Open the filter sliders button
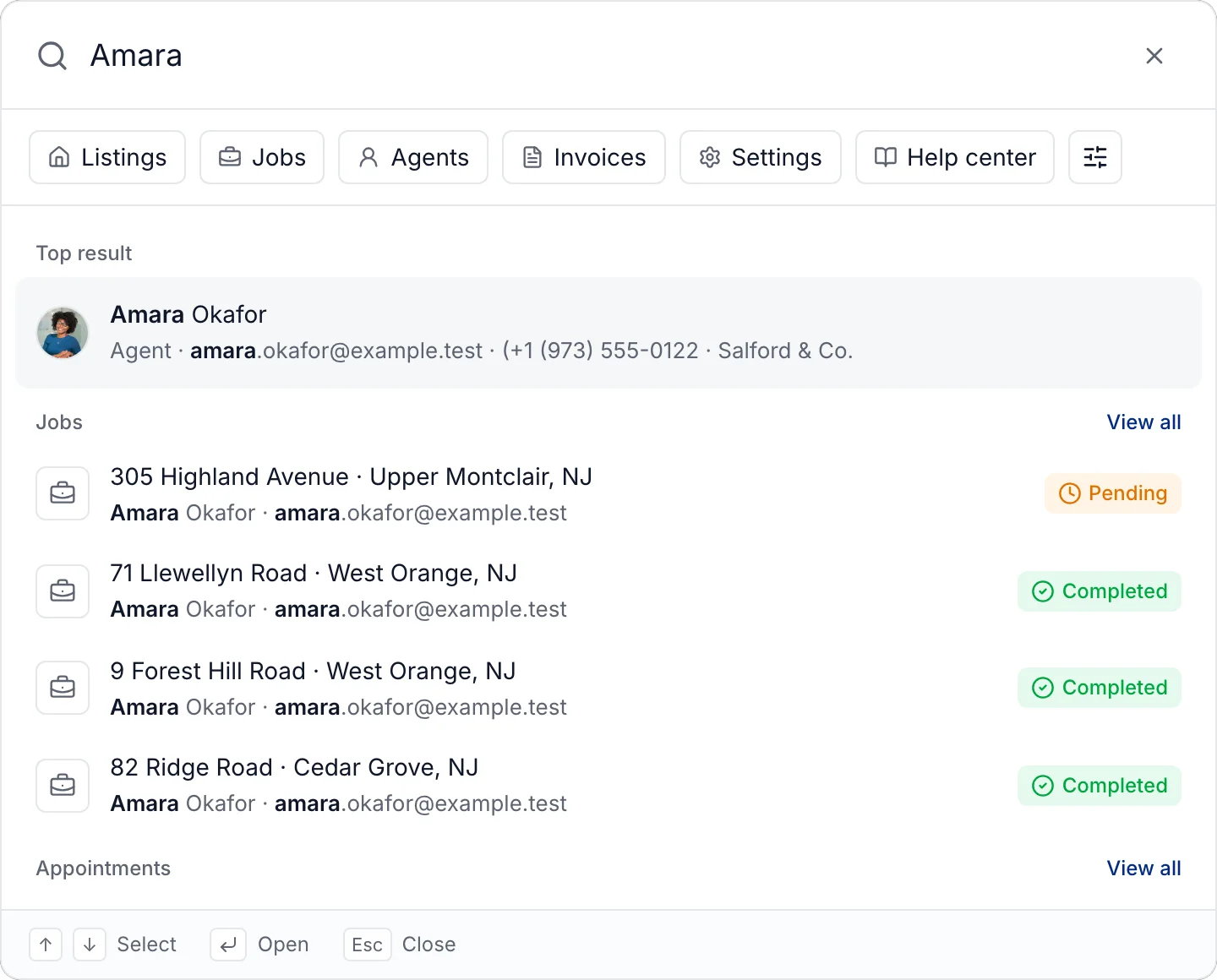The width and height of the screenshot is (1217, 980). click(1095, 157)
